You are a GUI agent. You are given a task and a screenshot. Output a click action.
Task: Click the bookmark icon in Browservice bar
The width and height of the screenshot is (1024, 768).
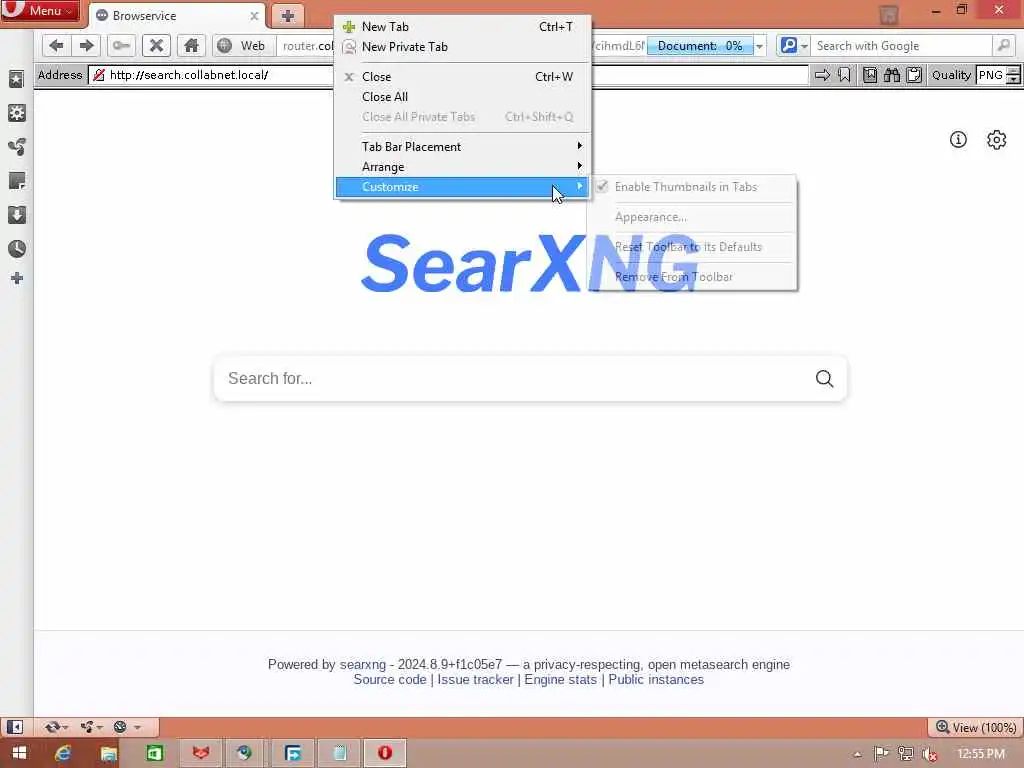click(844, 75)
